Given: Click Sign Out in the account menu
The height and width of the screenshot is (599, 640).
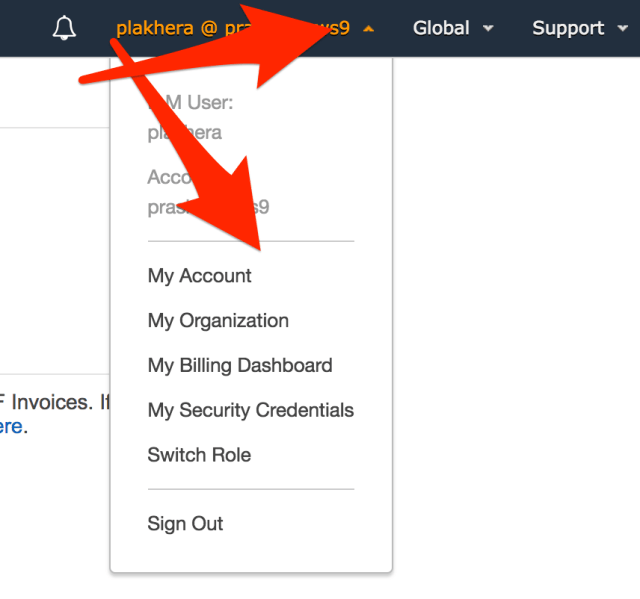Looking at the screenshot, I should [185, 524].
